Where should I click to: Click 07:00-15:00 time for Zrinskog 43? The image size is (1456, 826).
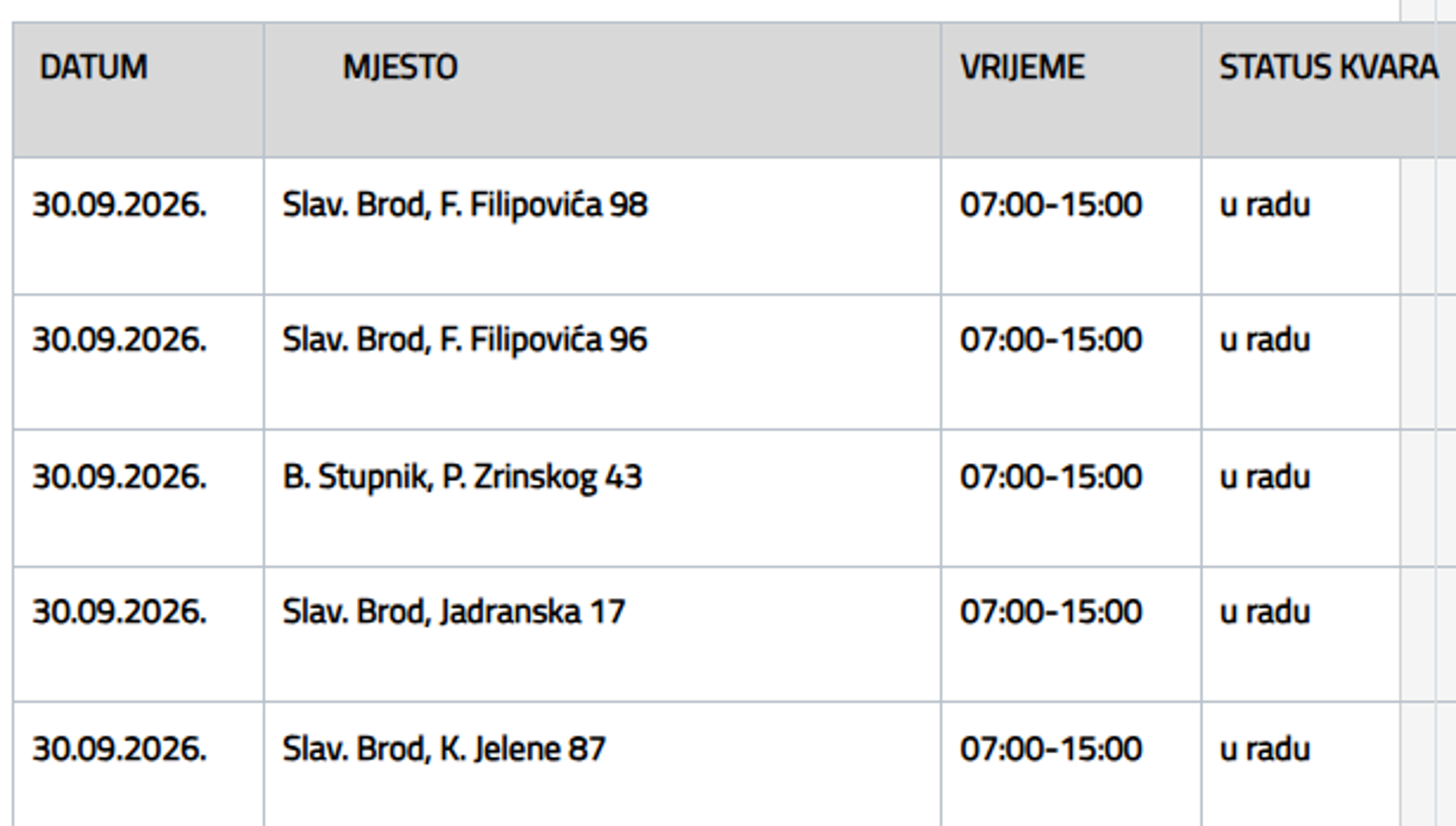tap(1051, 477)
